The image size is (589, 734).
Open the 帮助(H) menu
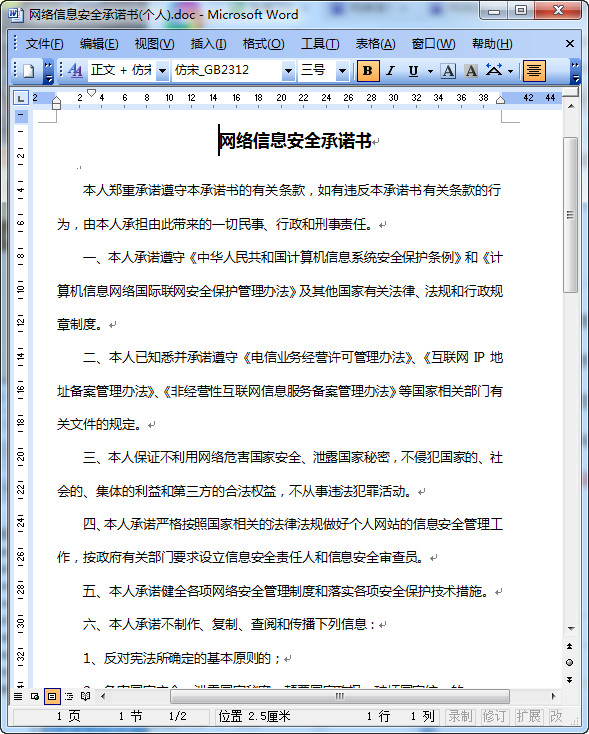point(492,44)
